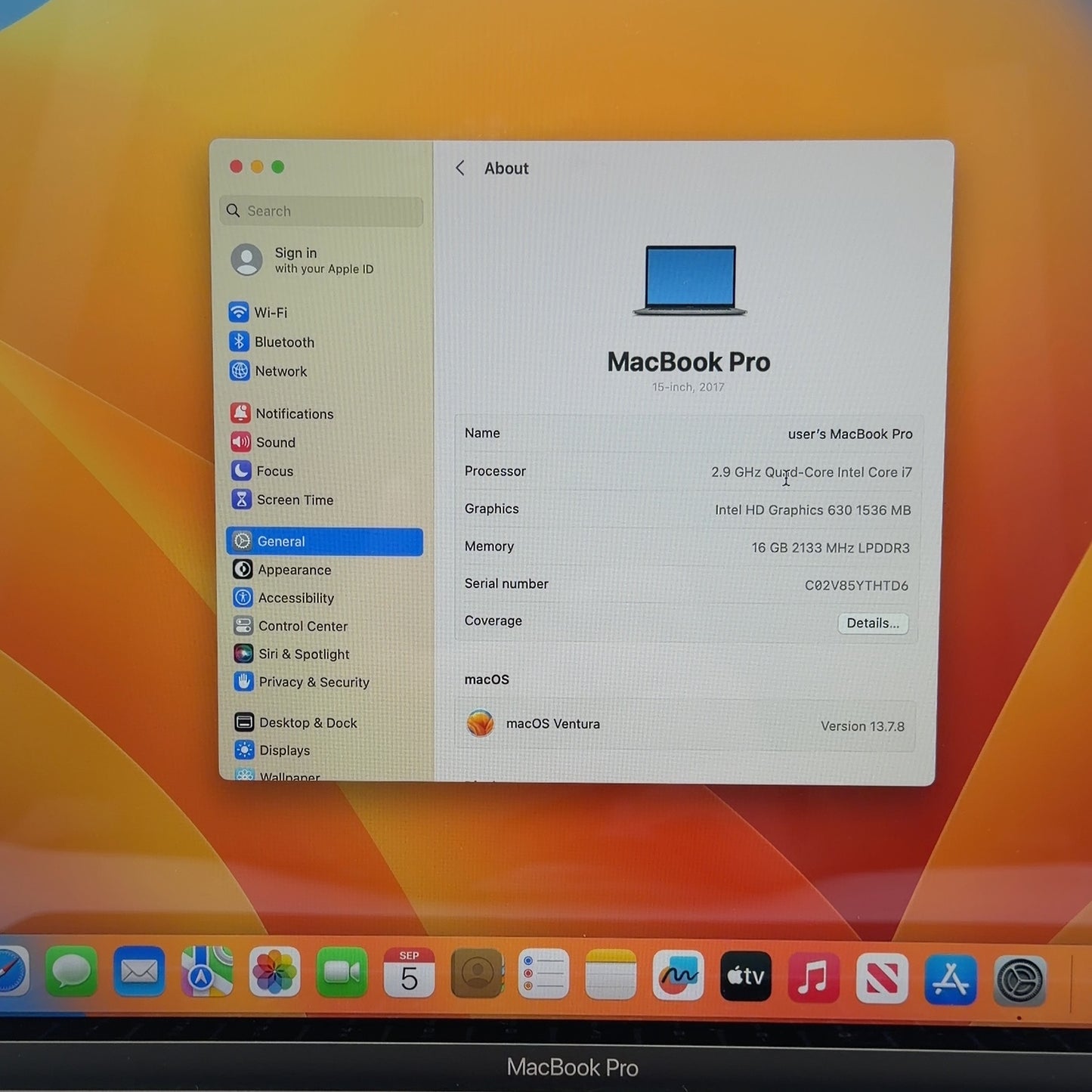This screenshot has height=1092, width=1092.
Task: Open Safari from the Dock
Action: (12, 972)
